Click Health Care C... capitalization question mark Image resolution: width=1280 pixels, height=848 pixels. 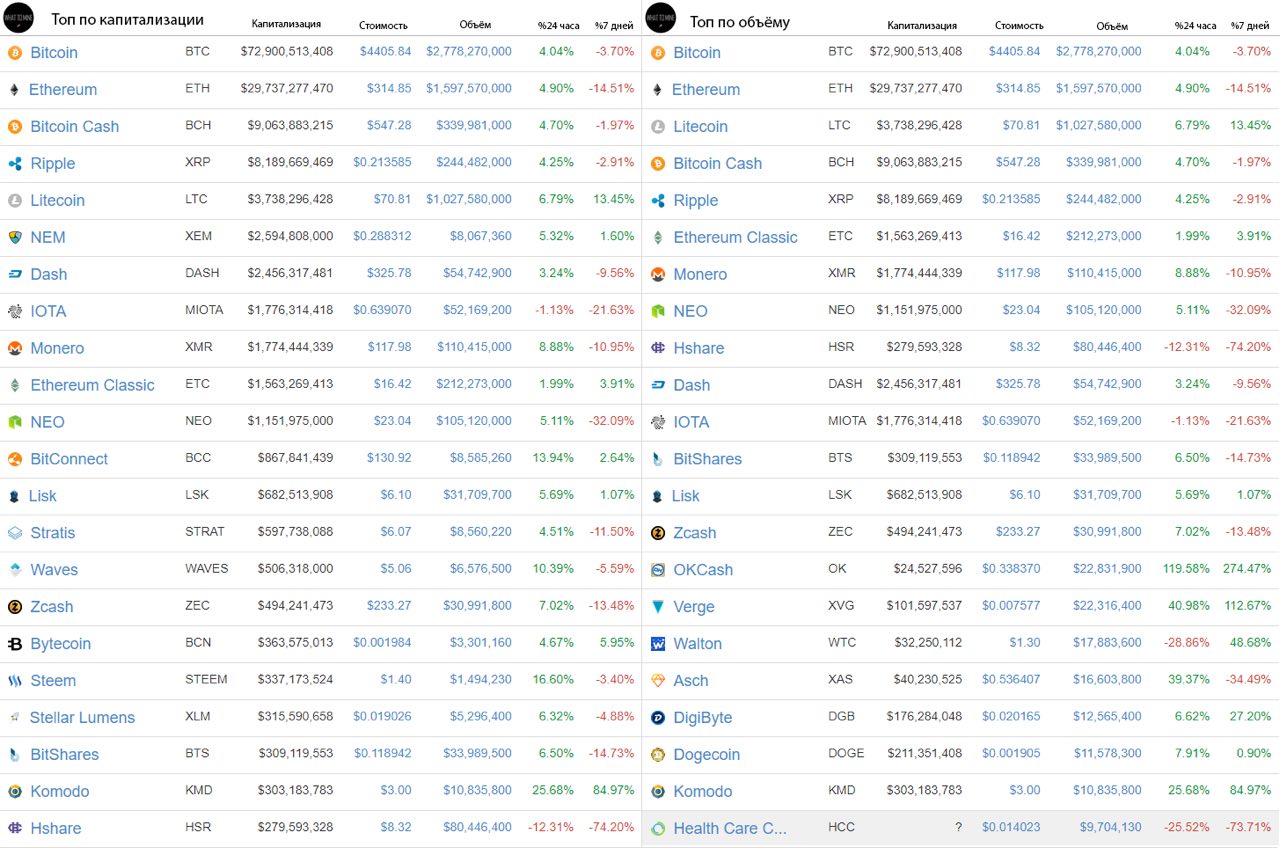click(958, 828)
